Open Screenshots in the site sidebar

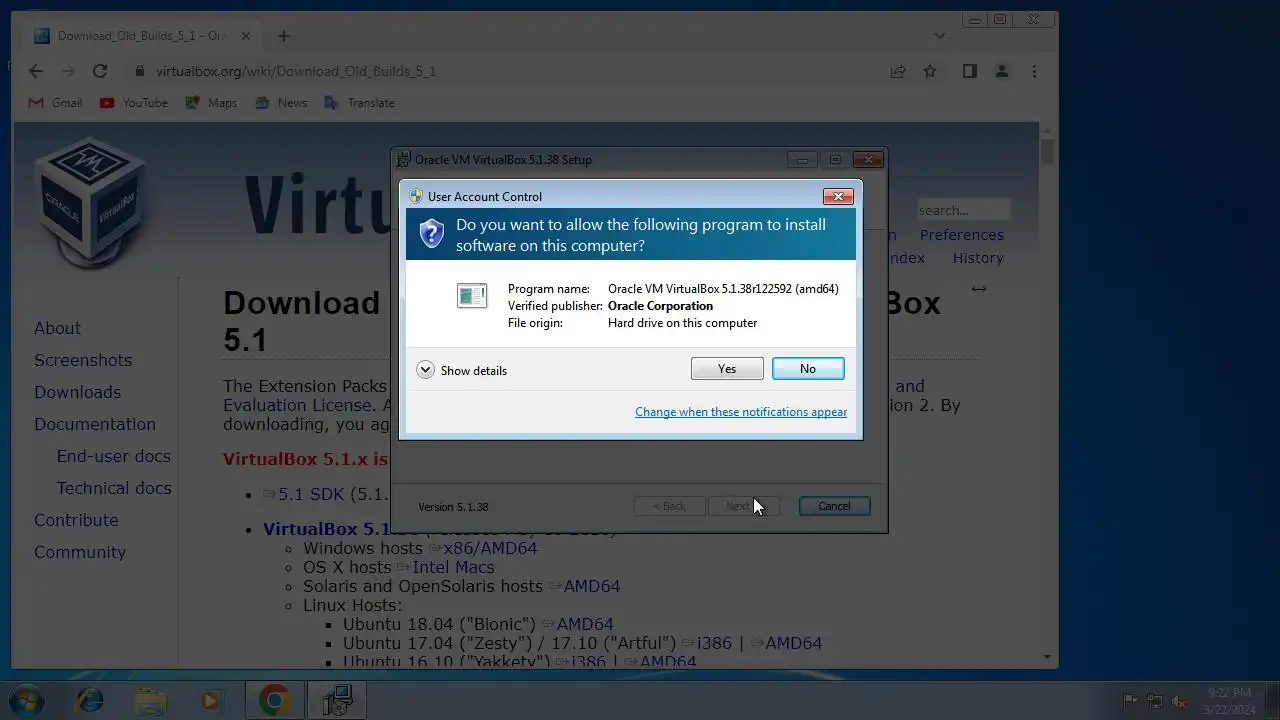[83, 360]
